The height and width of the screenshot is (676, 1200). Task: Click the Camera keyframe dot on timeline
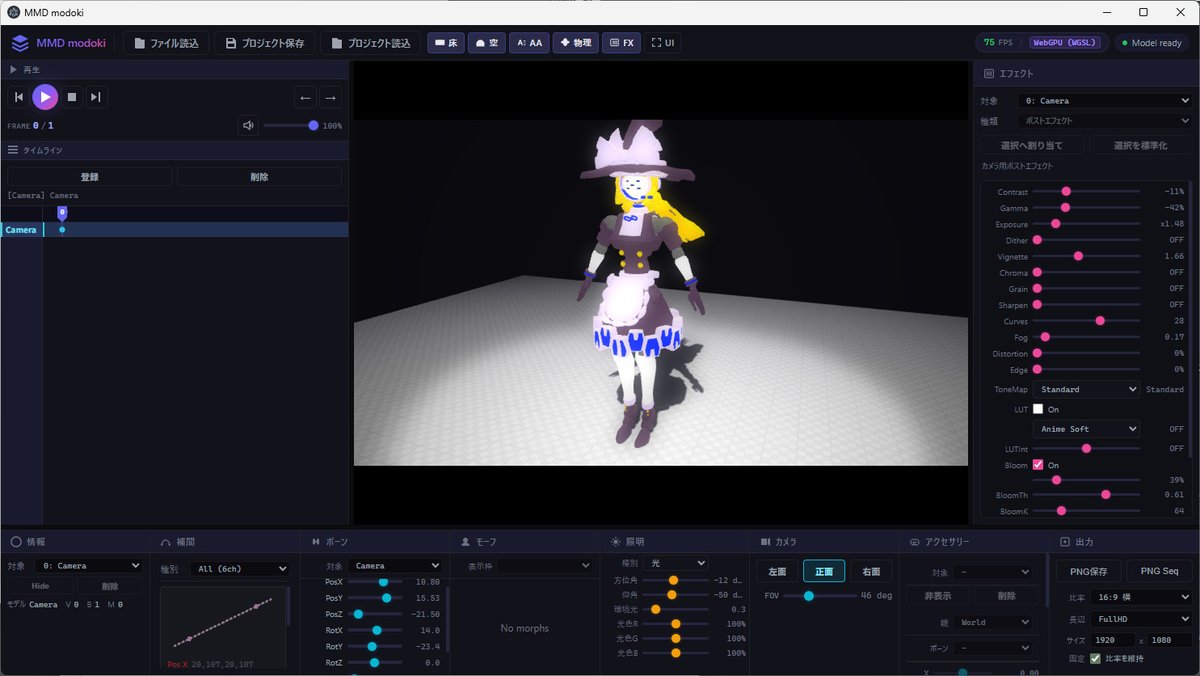[x=62, y=230]
